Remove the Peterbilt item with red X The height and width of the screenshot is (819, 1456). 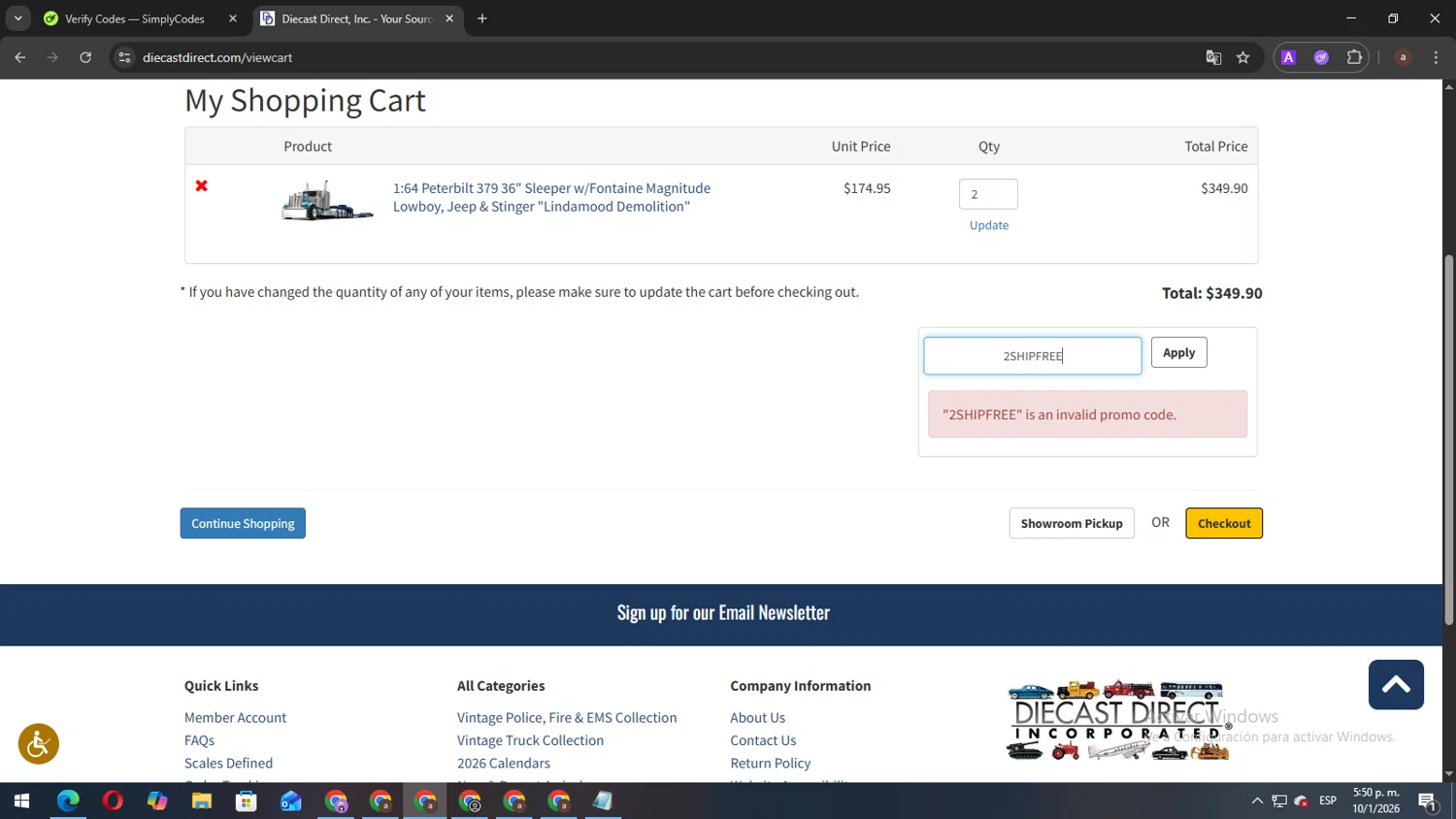(x=202, y=185)
